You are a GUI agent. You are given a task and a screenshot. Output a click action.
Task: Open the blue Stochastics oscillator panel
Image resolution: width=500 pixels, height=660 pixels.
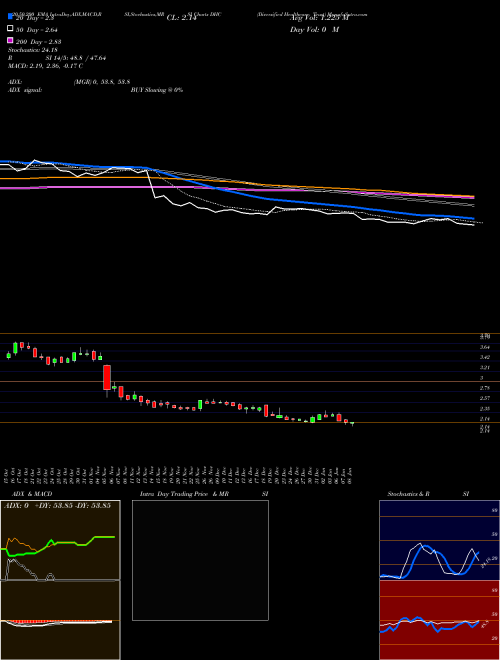pos(439,540)
